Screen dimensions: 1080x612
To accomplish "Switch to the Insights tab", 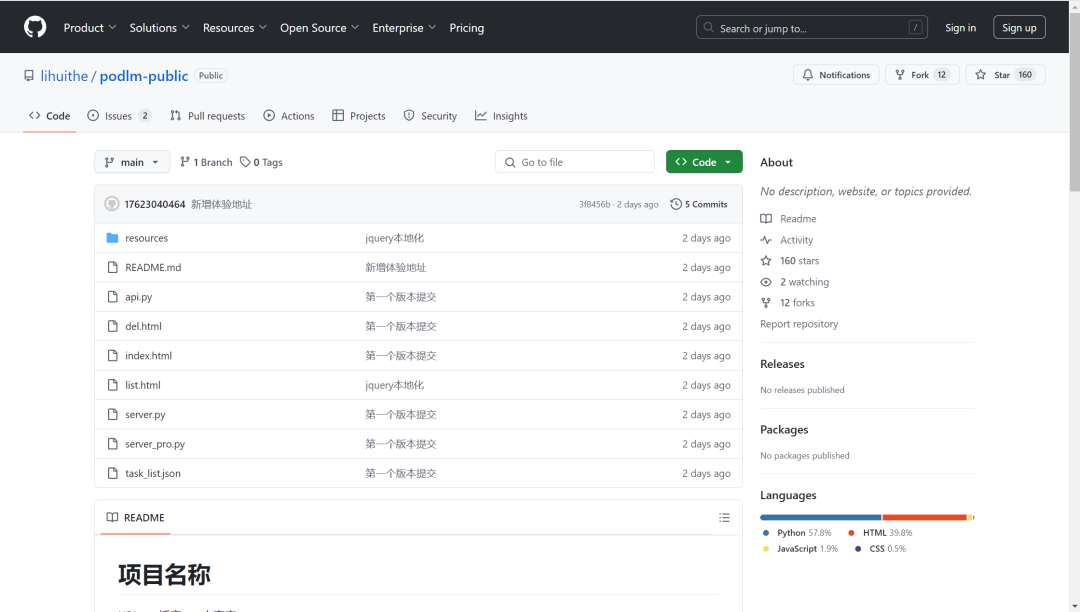I will [501, 116].
